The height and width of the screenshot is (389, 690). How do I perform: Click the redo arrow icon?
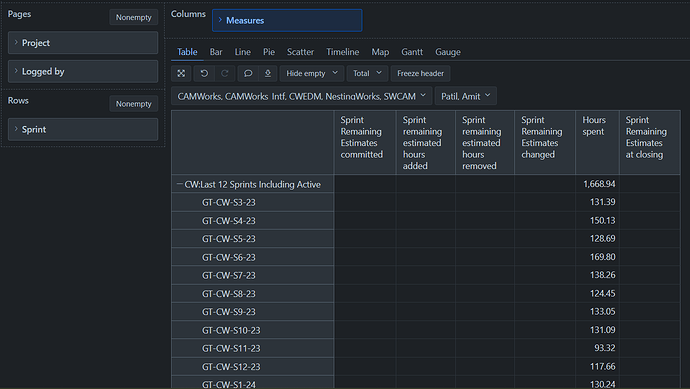pos(224,73)
